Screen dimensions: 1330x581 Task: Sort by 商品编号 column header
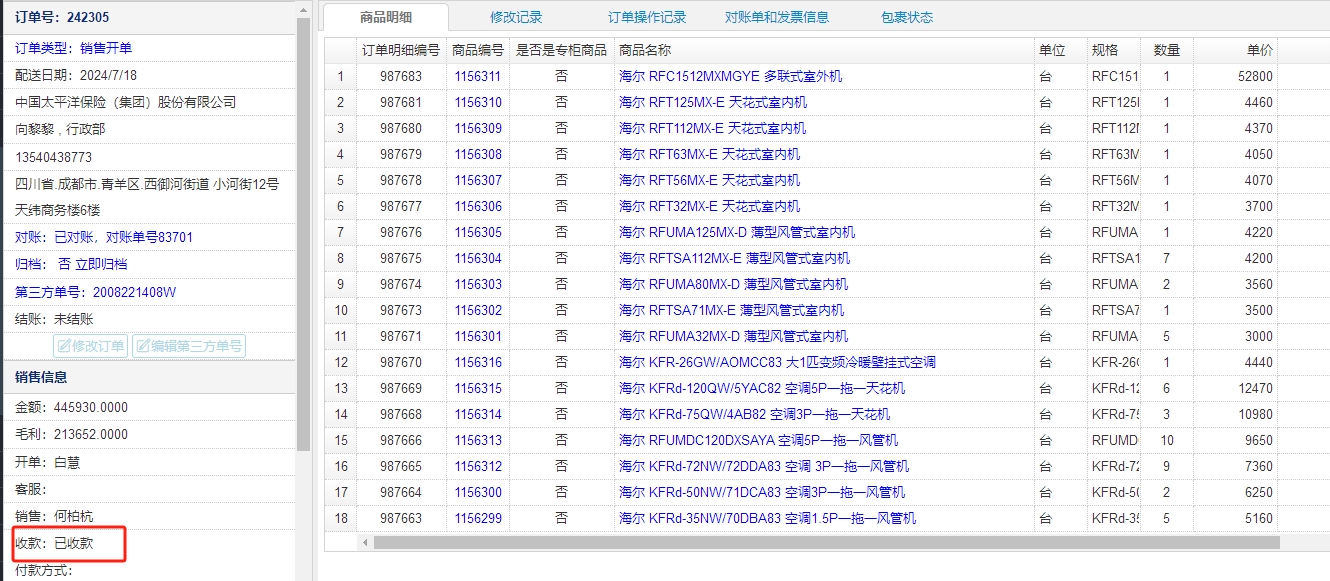point(478,50)
